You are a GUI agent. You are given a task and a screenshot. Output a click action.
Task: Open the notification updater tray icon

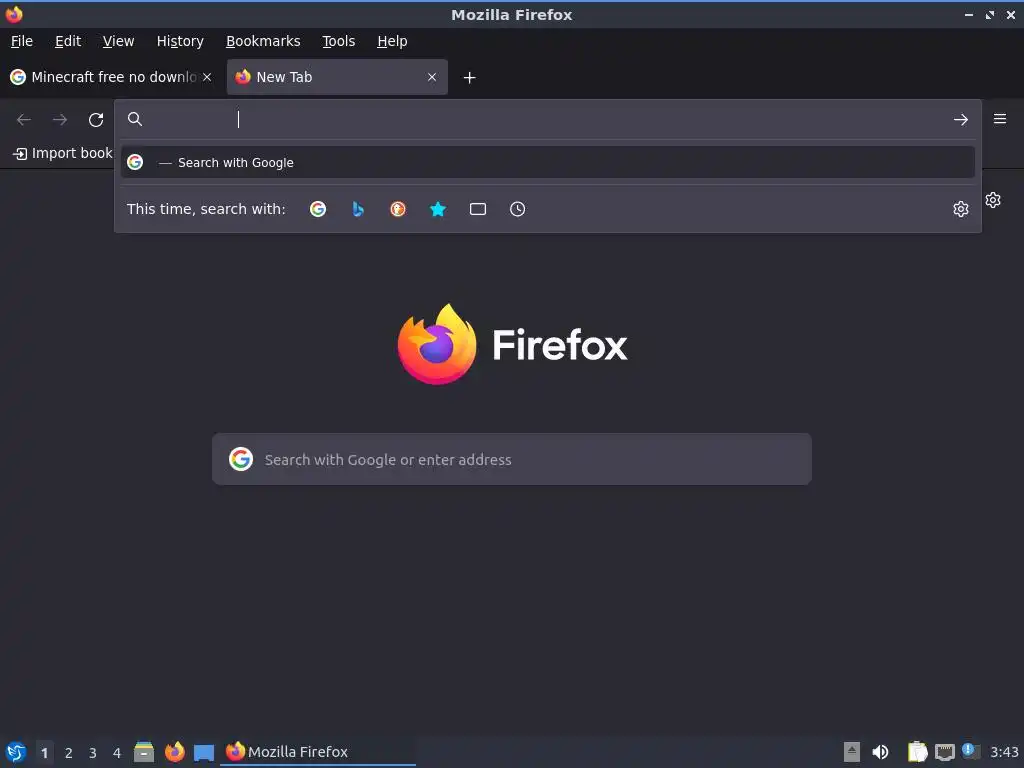click(971, 751)
